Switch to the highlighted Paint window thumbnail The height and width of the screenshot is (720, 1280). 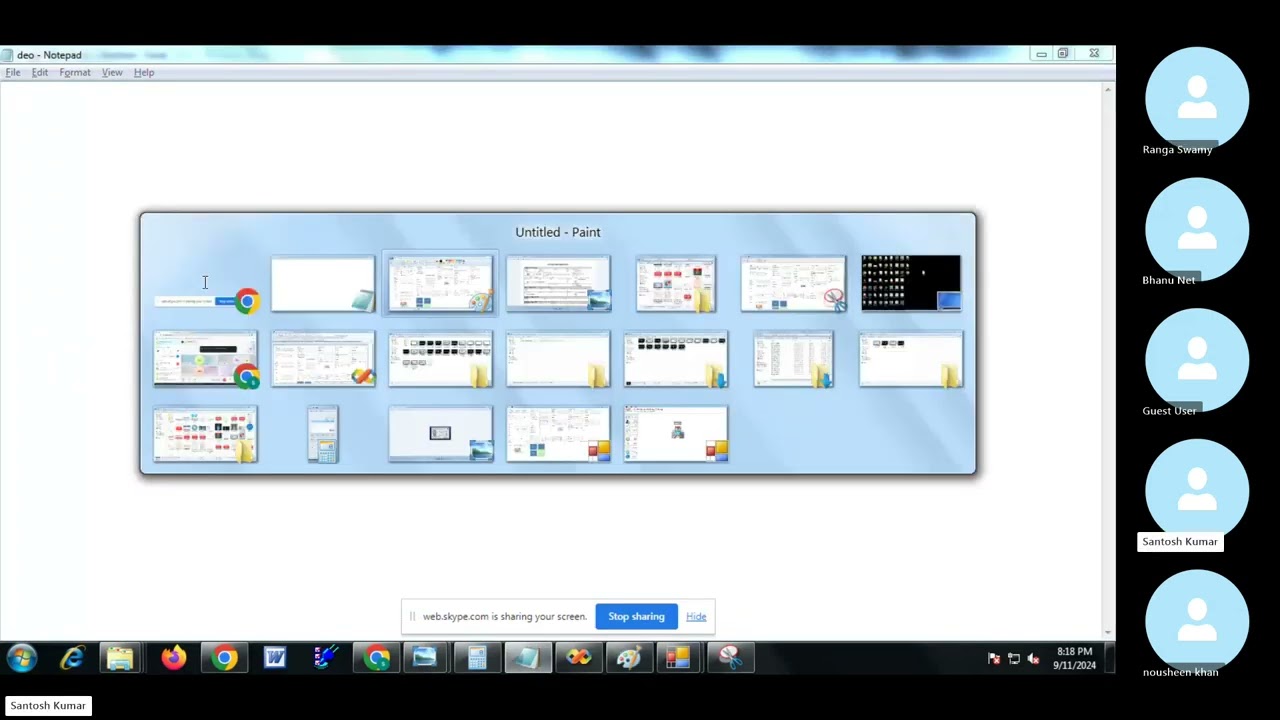point(440,284)
